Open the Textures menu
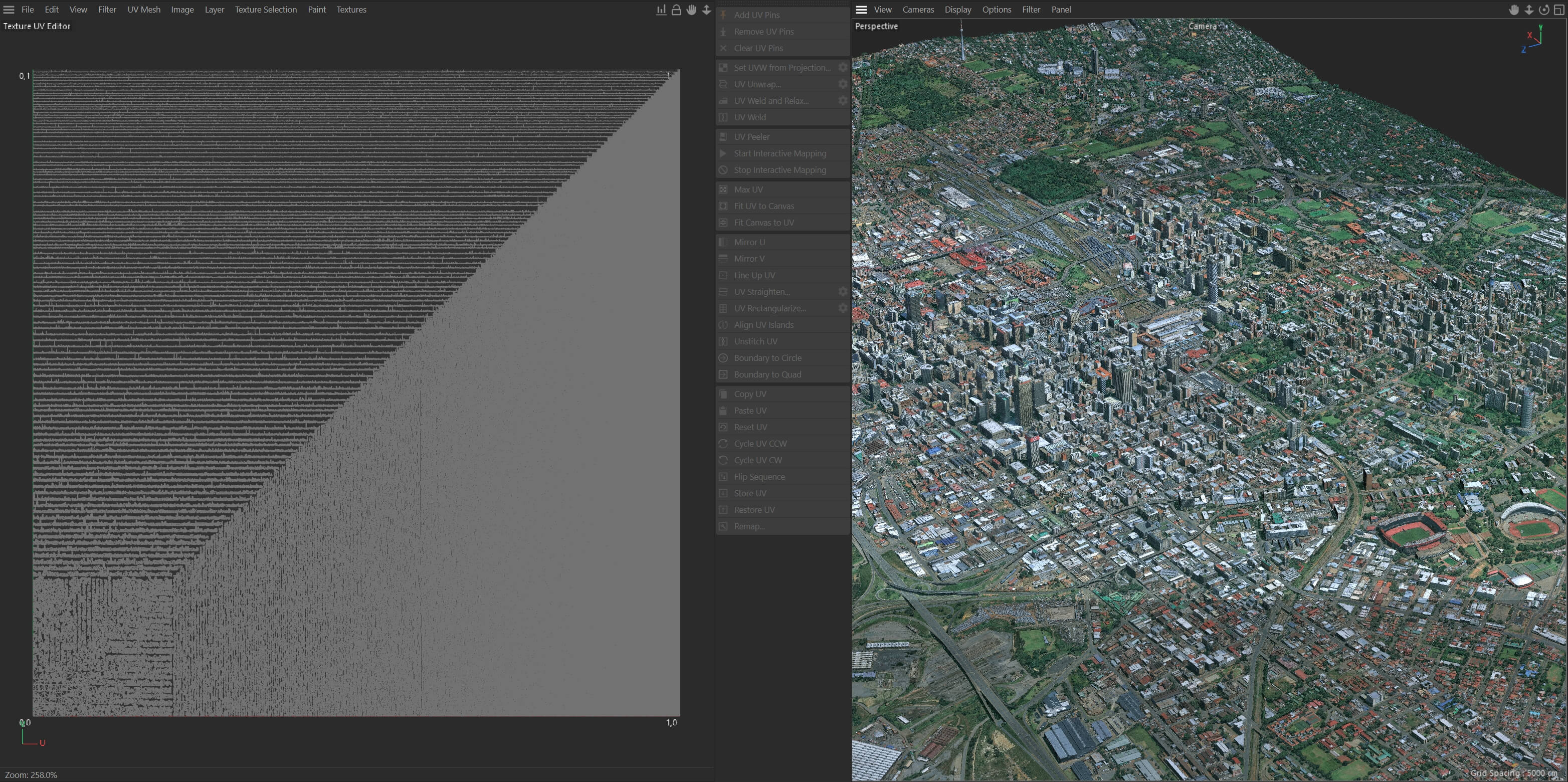This screenshot has height=782, width=1568. point(351,10)
